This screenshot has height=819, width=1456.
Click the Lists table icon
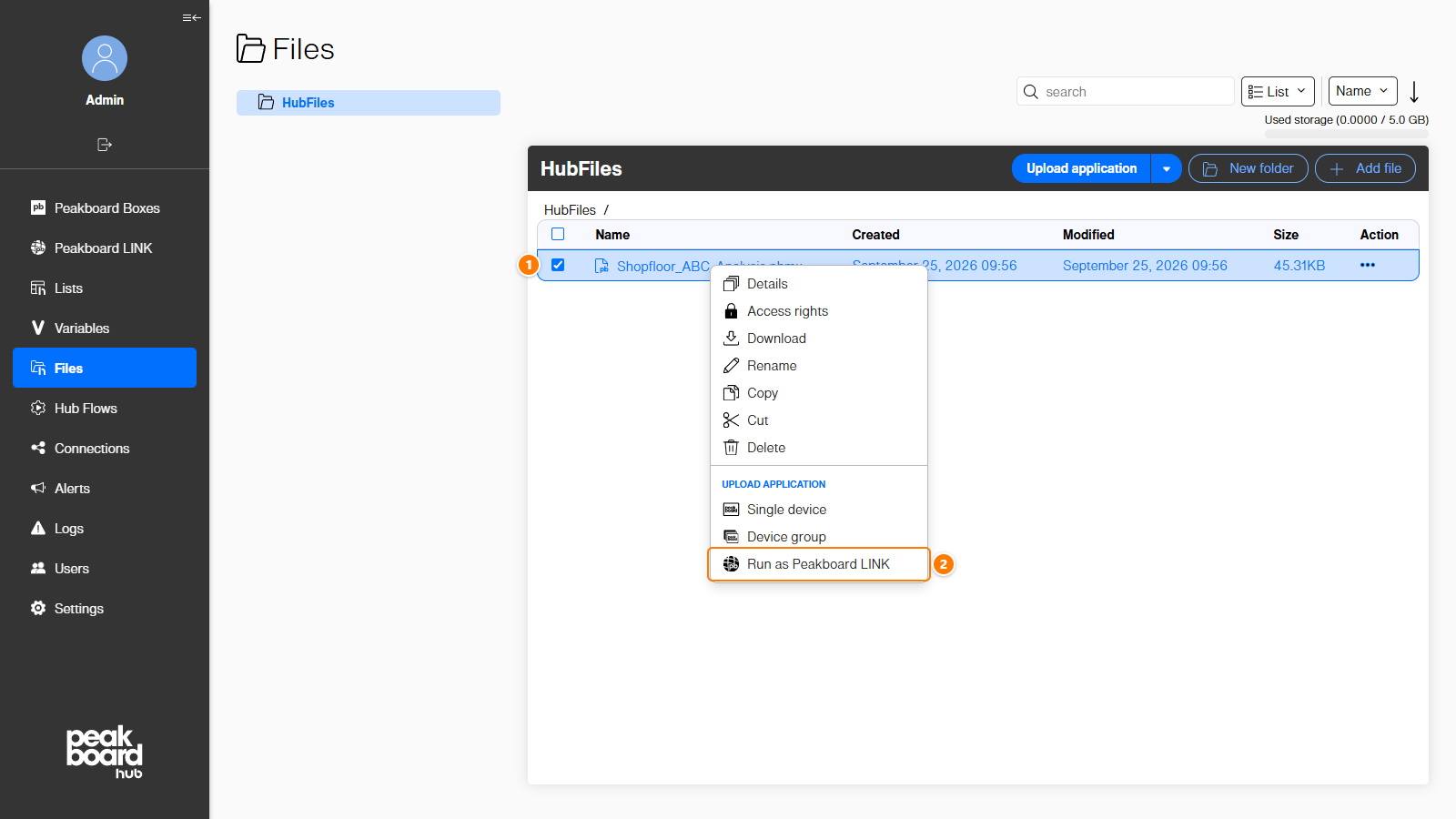(x=38, y=288)
